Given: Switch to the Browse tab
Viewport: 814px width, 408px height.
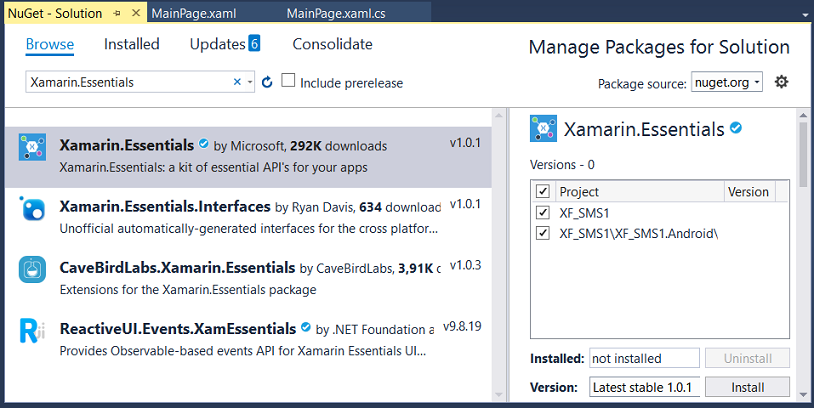Looking at the screenshot, I should click(50, 44).
